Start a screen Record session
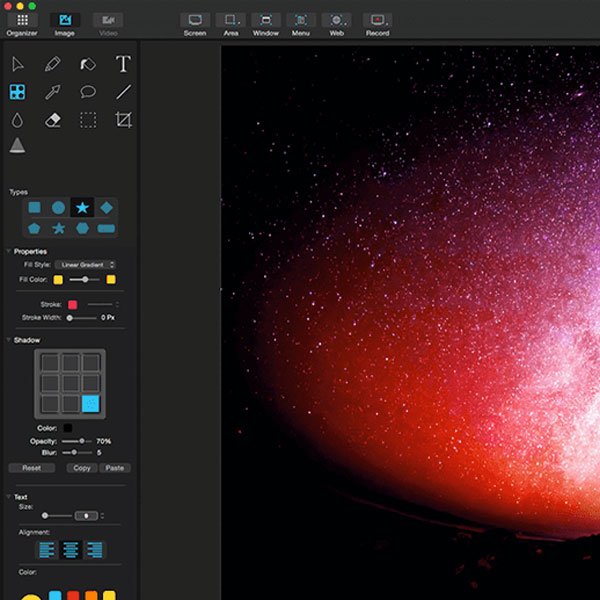This screenshot has width=600, height=600. (x=377, y=24)
